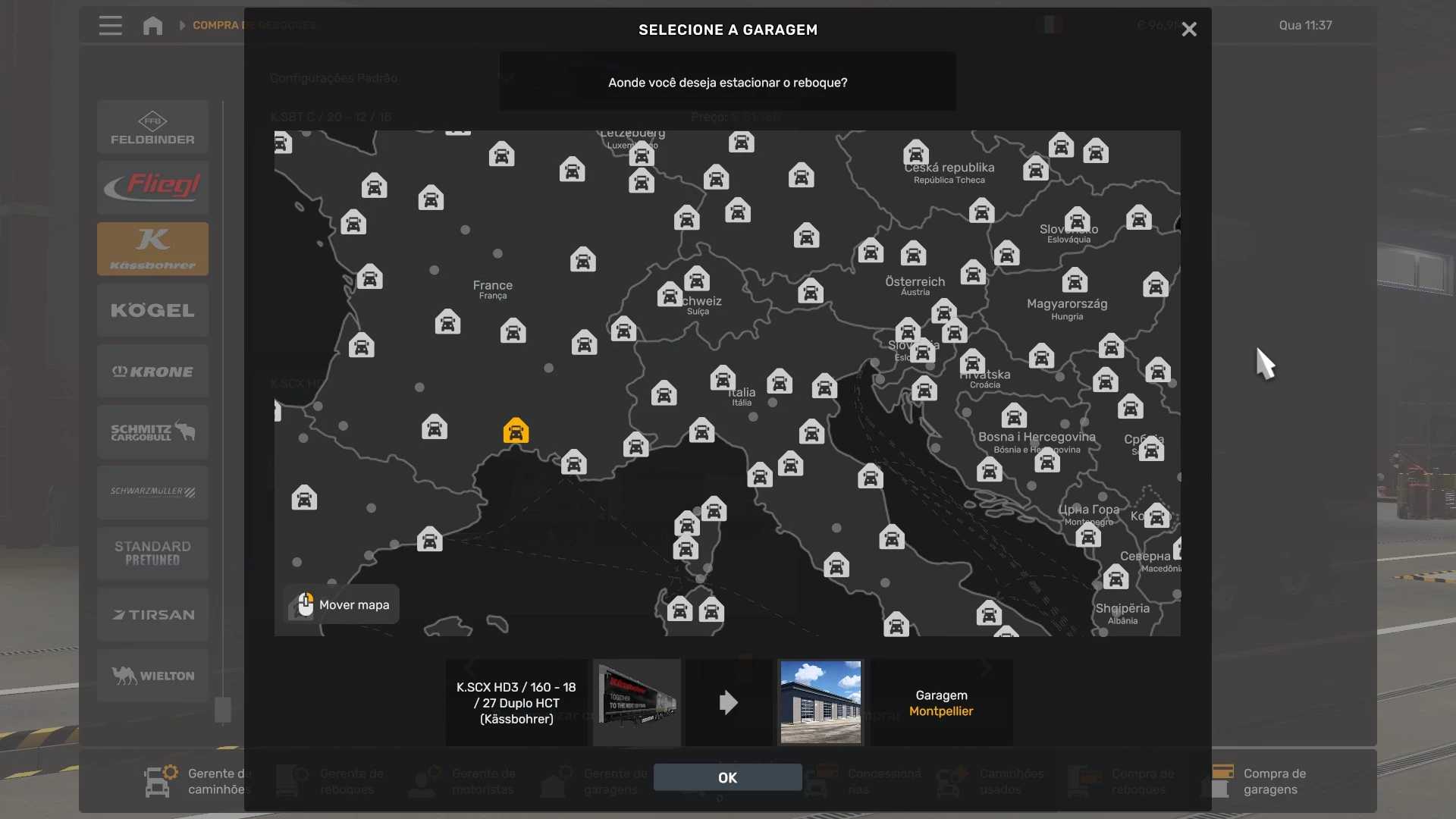This screenshot has height=819, width=1456.
Task: Choose the Kögel trailer brand
Action: click(152, 310)
